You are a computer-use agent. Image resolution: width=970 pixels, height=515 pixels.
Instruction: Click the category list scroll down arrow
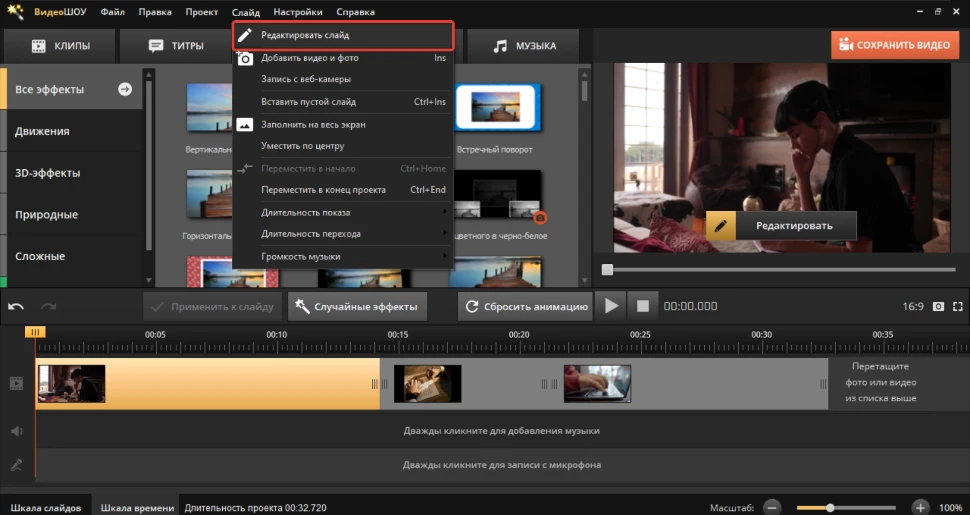click(x=148, y=280)
